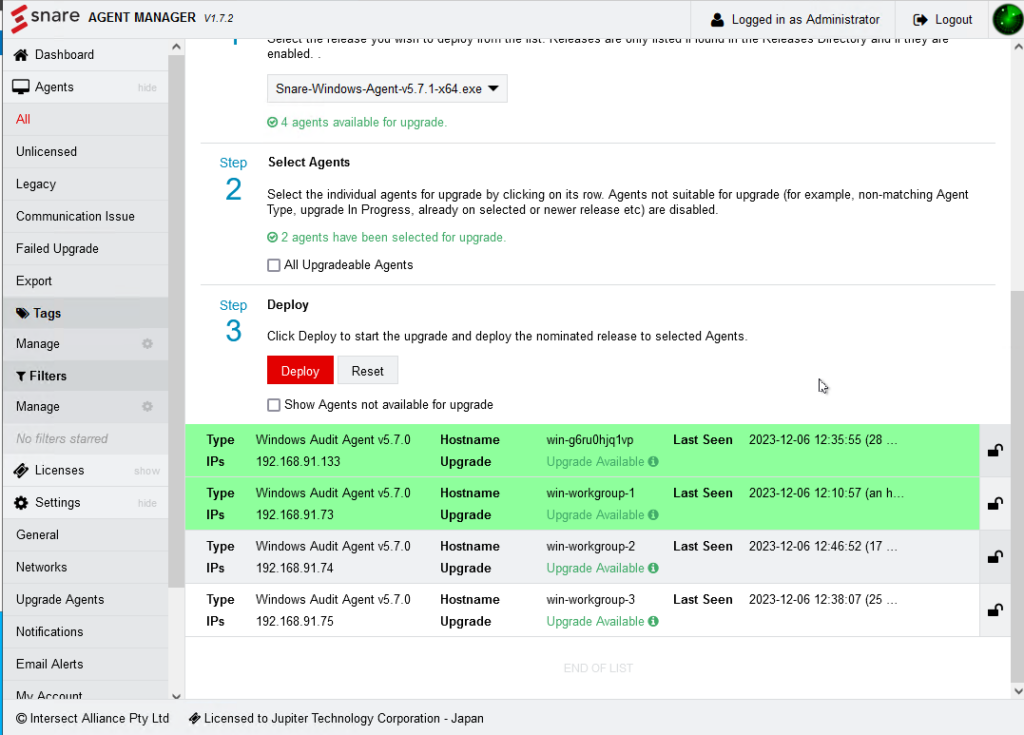Click the Logout button
This screenshot has width=1024, height=735.
[943, 20]
